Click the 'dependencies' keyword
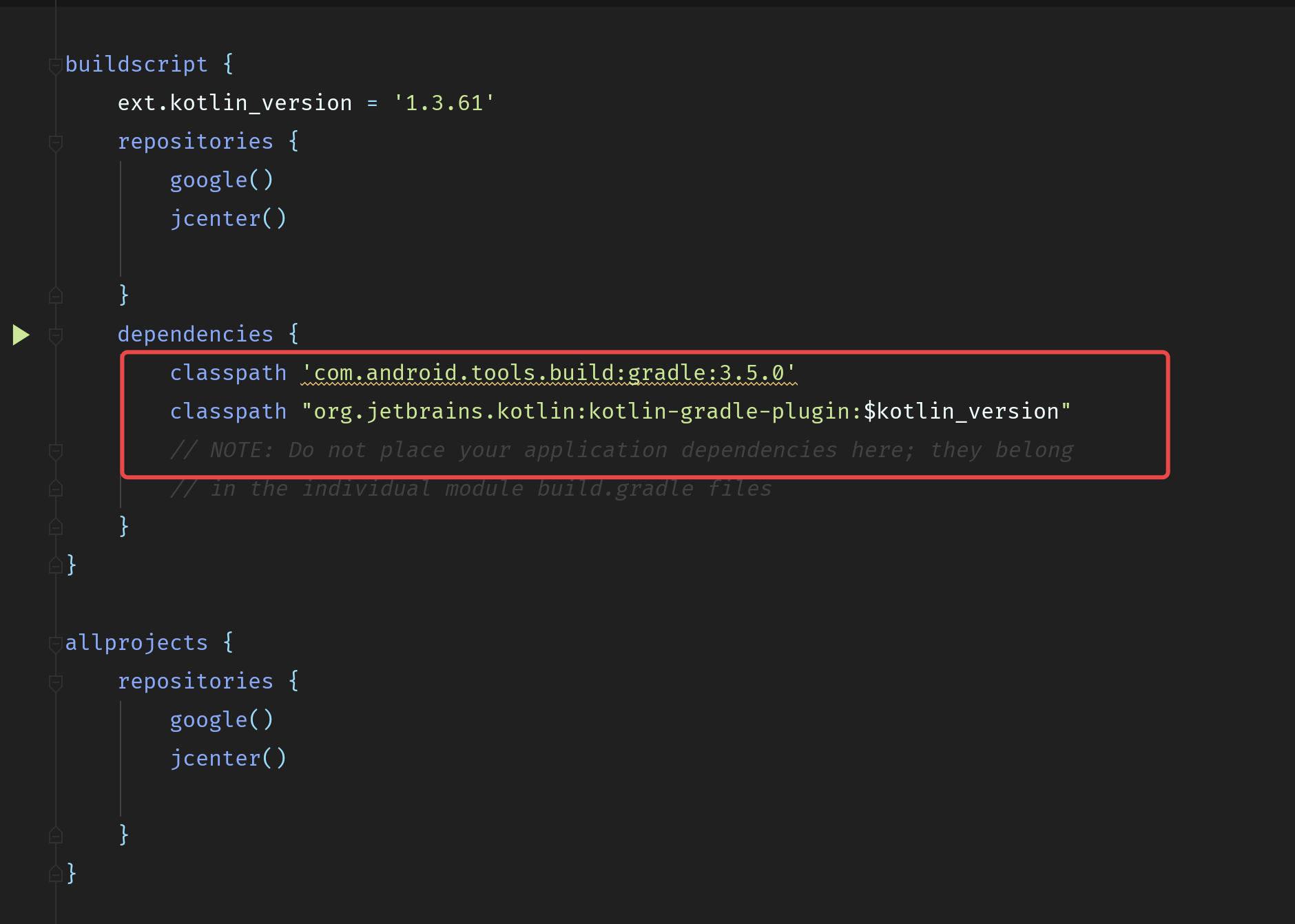Screen dimensions: 1295x924 (x=196, y=334)
